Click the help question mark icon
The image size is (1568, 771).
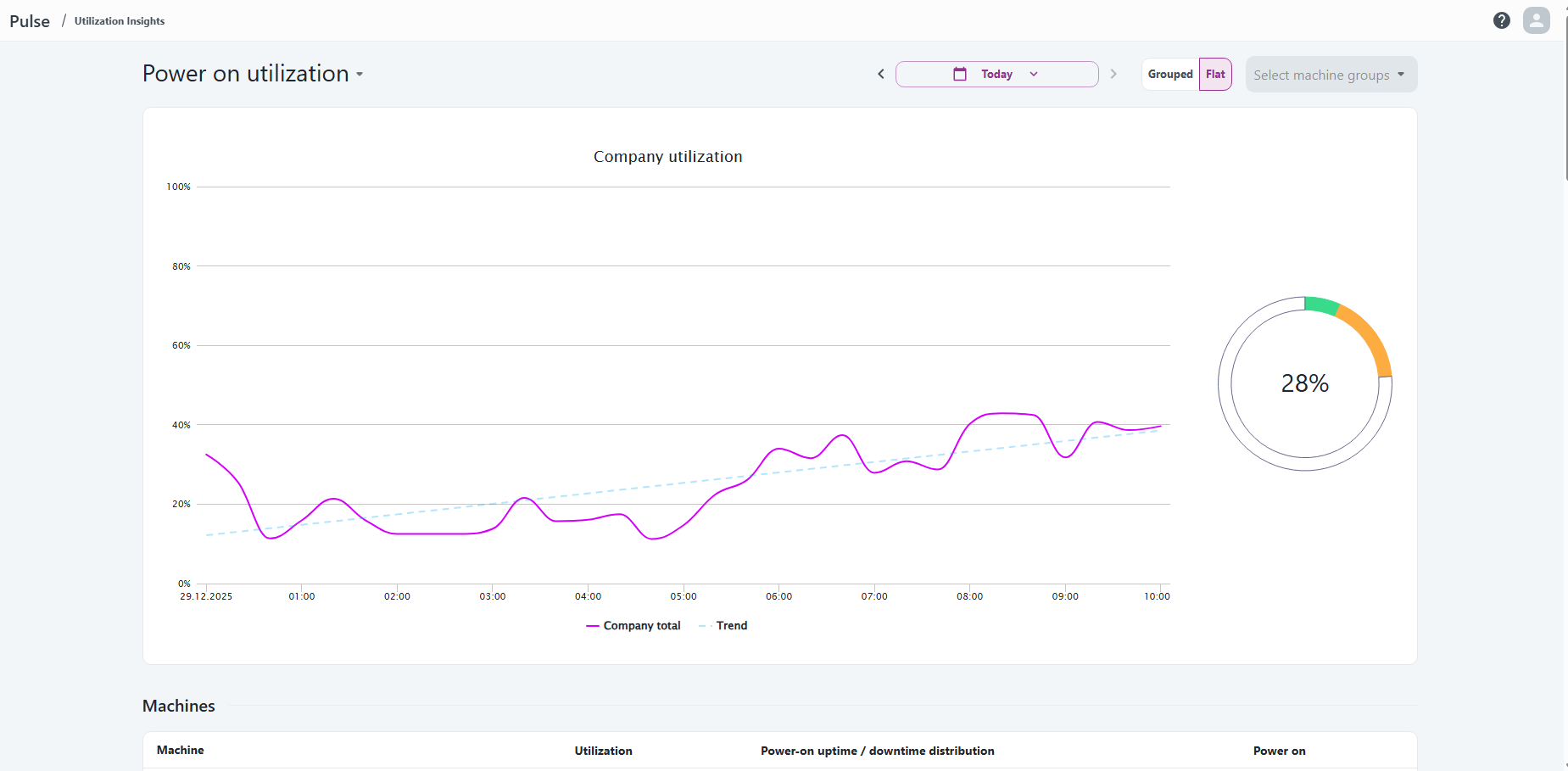click(1501, 20)
